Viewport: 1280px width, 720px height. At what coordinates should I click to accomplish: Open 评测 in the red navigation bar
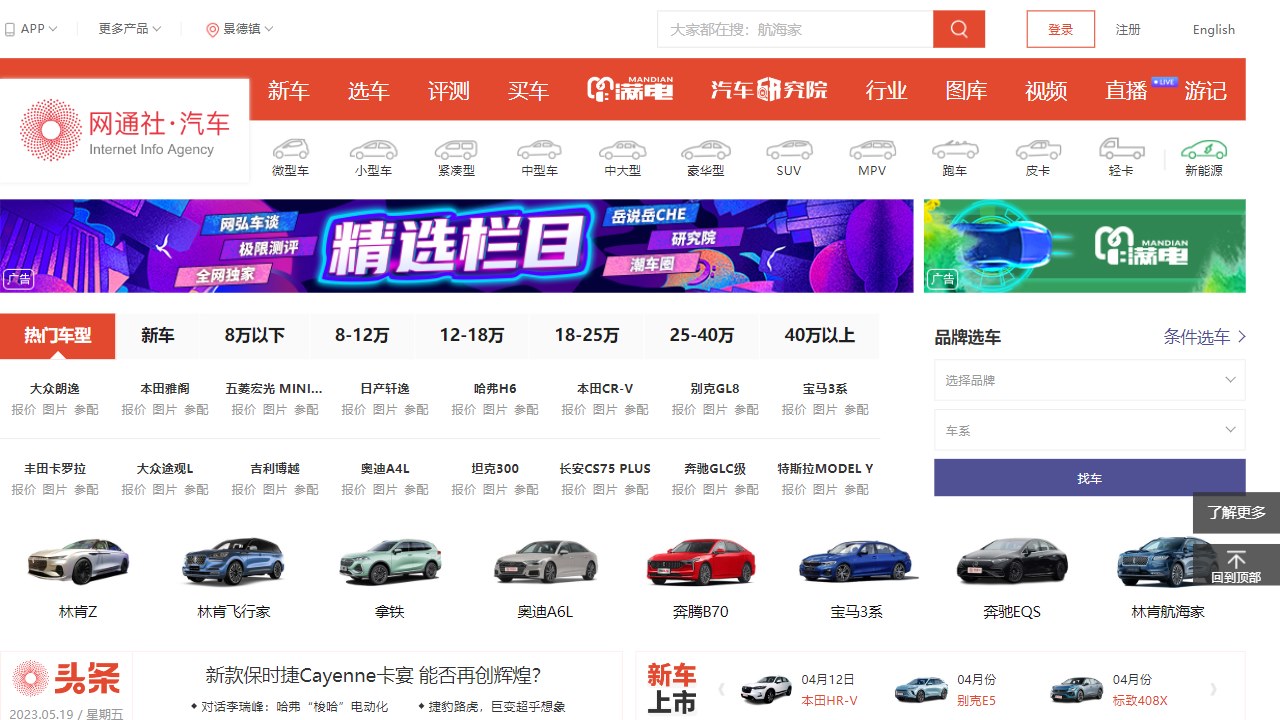449,91
